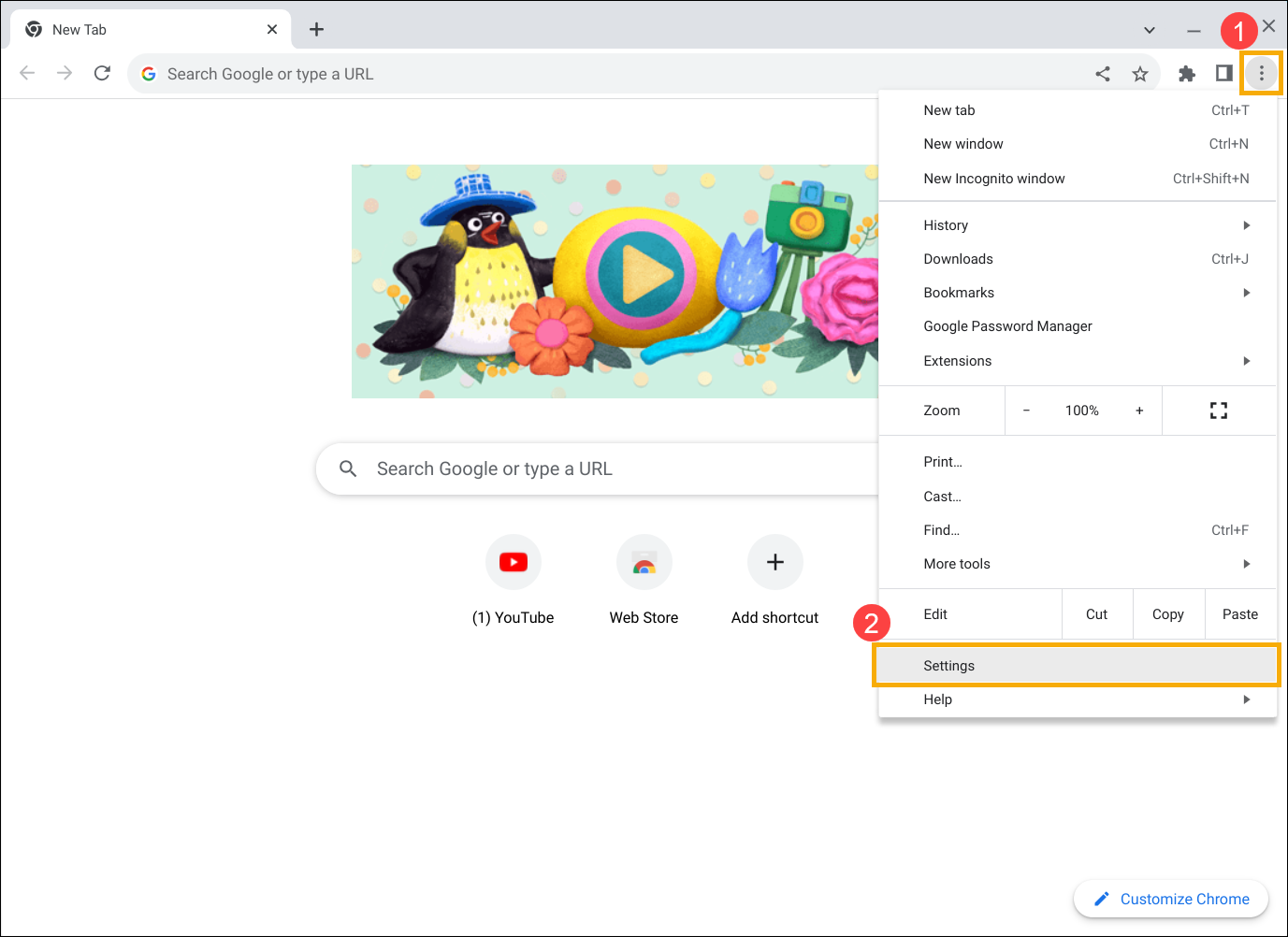Click the forward navigation arrow
The width and height of the screenshot is (1288, 937).
click(x=65, y=73)
